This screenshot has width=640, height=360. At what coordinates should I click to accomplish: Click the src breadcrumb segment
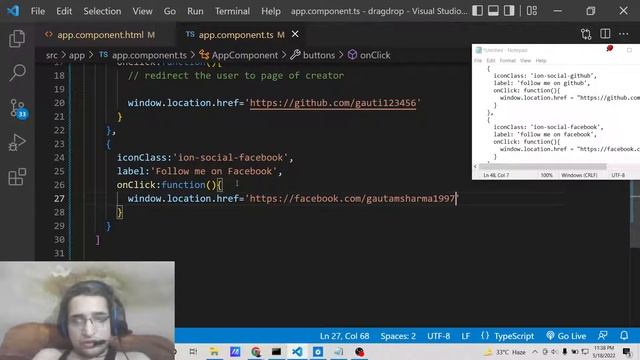(51, 55)
